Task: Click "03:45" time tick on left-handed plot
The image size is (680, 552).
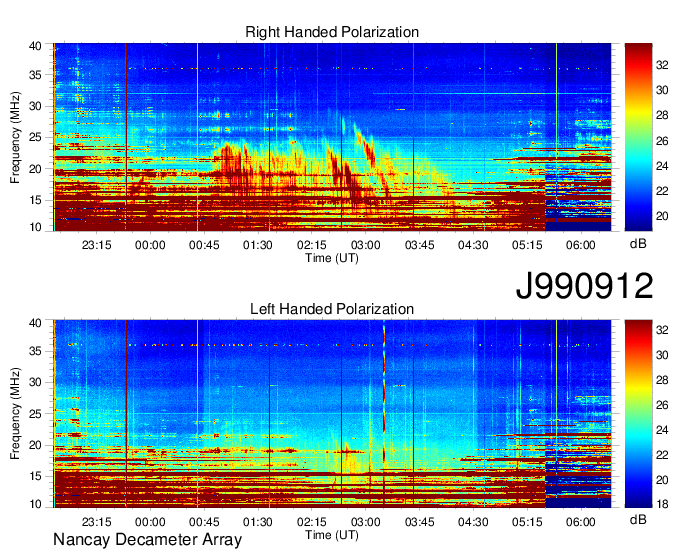Action: coord(419,522)
